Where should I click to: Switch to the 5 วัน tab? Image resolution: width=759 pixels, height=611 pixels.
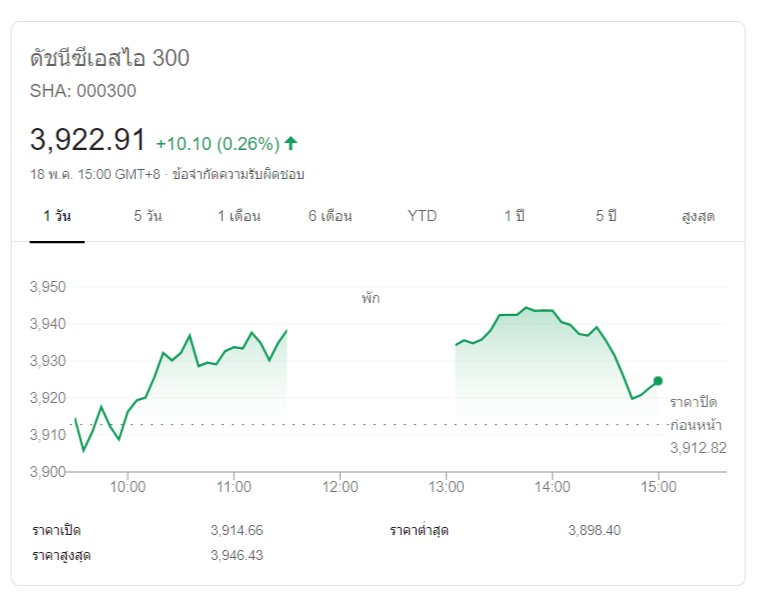pos(148,216)
